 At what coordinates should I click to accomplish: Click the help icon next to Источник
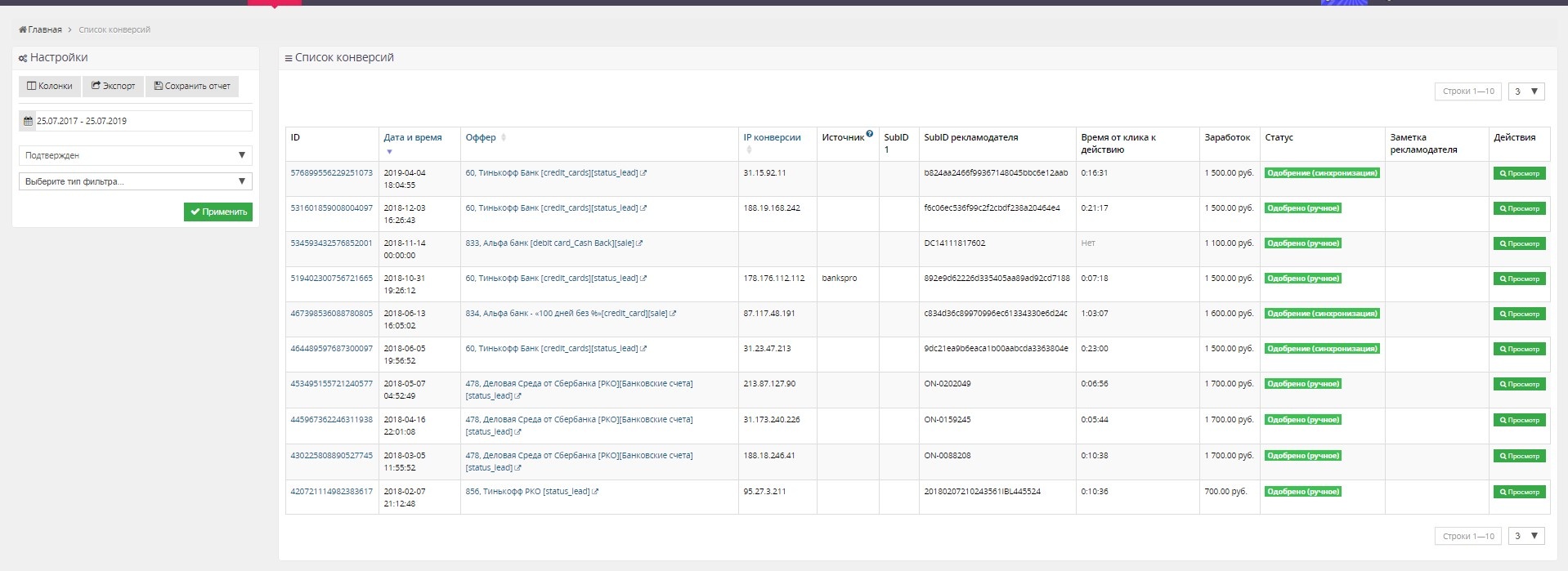pos(870,134)
